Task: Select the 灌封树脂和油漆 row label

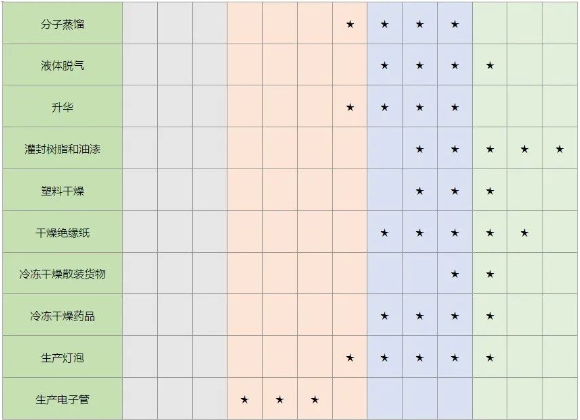Action: [63, 148]
